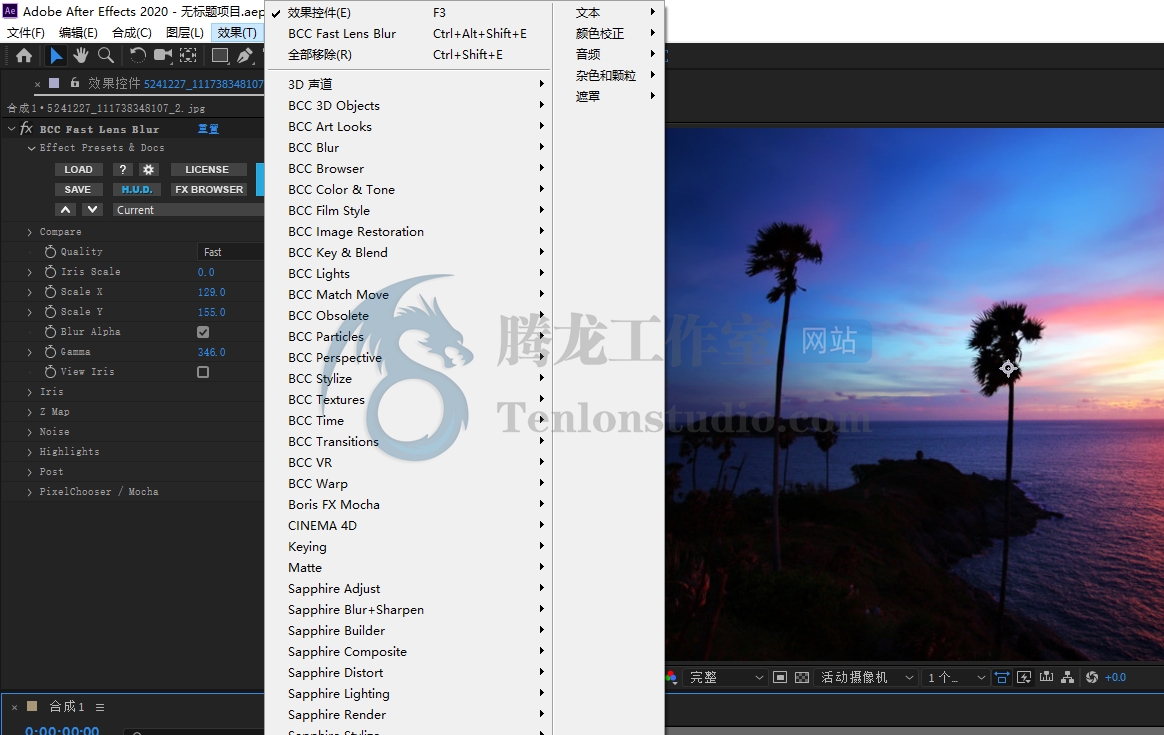Go to the Home screen icon
This screenshot has height=735, width=1164.
click(x=24, y=56)
